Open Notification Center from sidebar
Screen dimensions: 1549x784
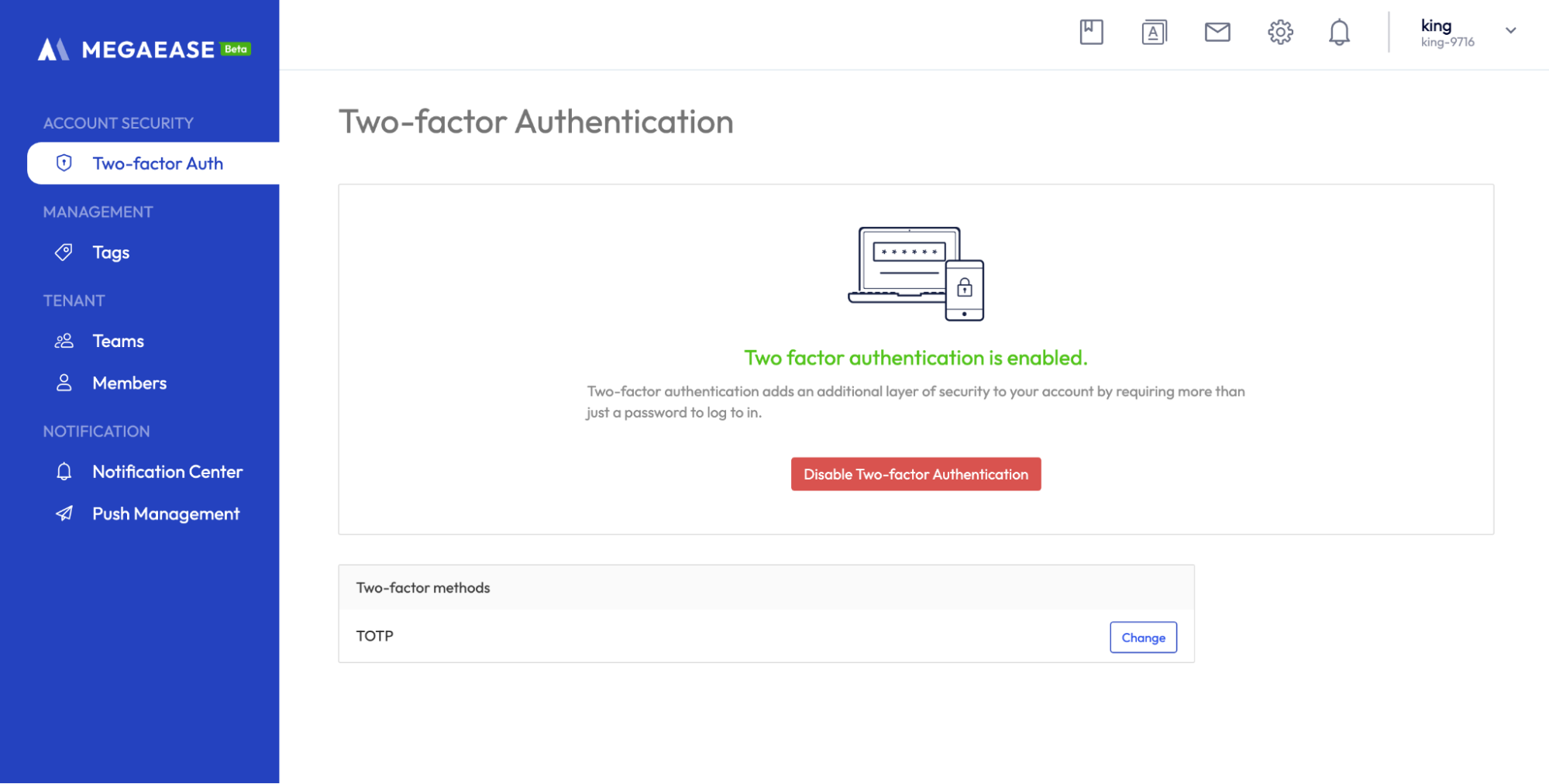167,472
